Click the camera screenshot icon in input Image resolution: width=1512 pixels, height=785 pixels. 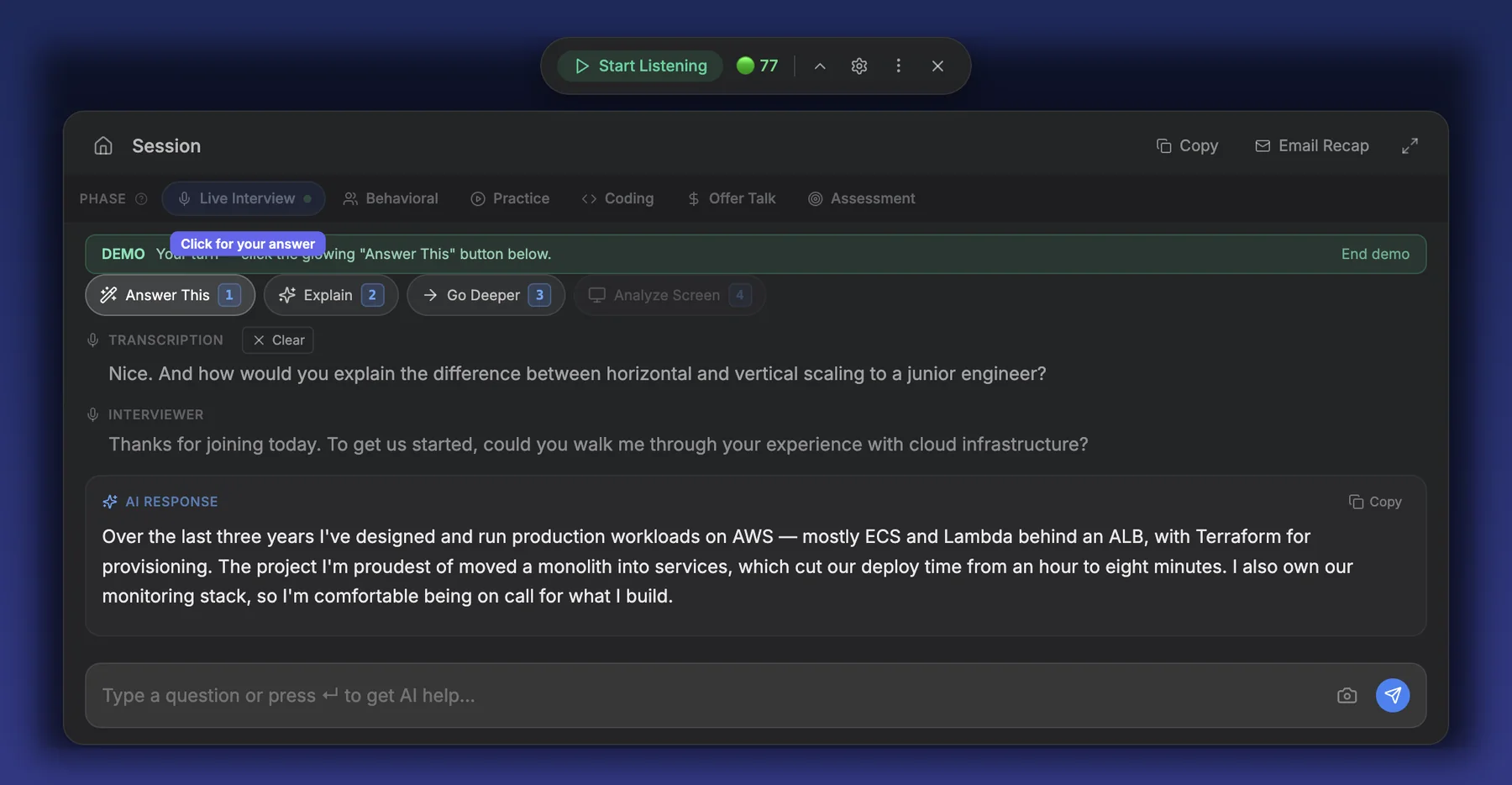[1347, 695]
